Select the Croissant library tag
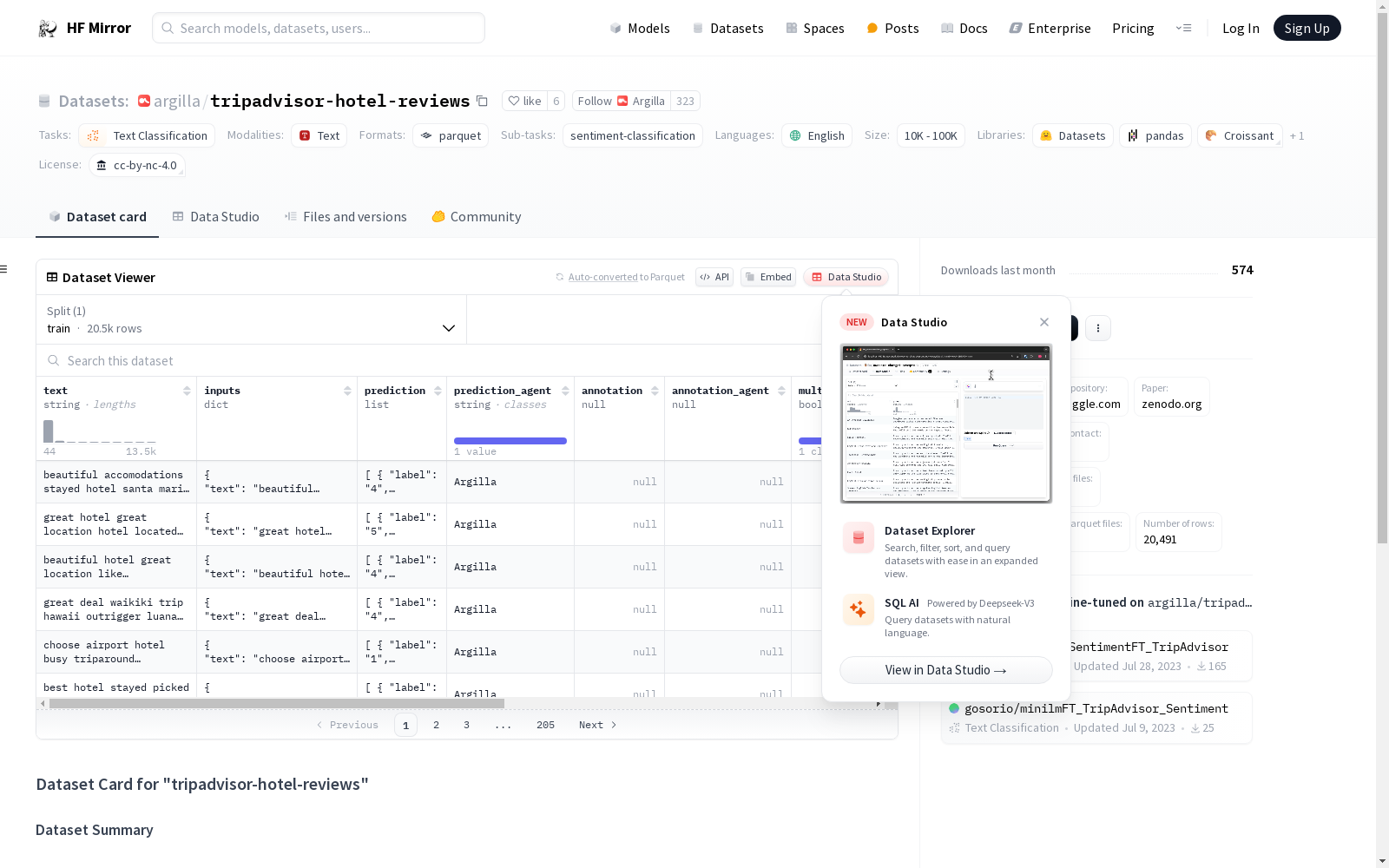The width and height of the screenshot is (1389, 868). [1241, 136]
